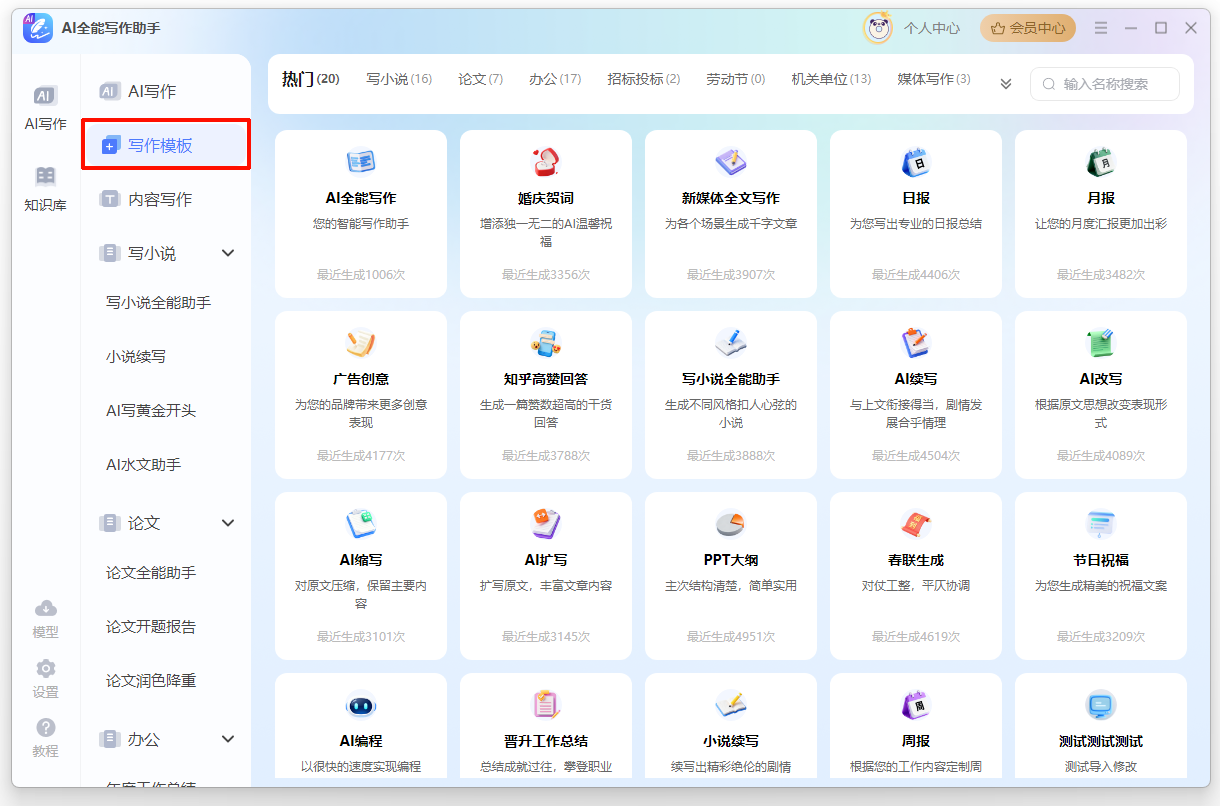Open 论文开题报告 in sidebar

(151, 627)
